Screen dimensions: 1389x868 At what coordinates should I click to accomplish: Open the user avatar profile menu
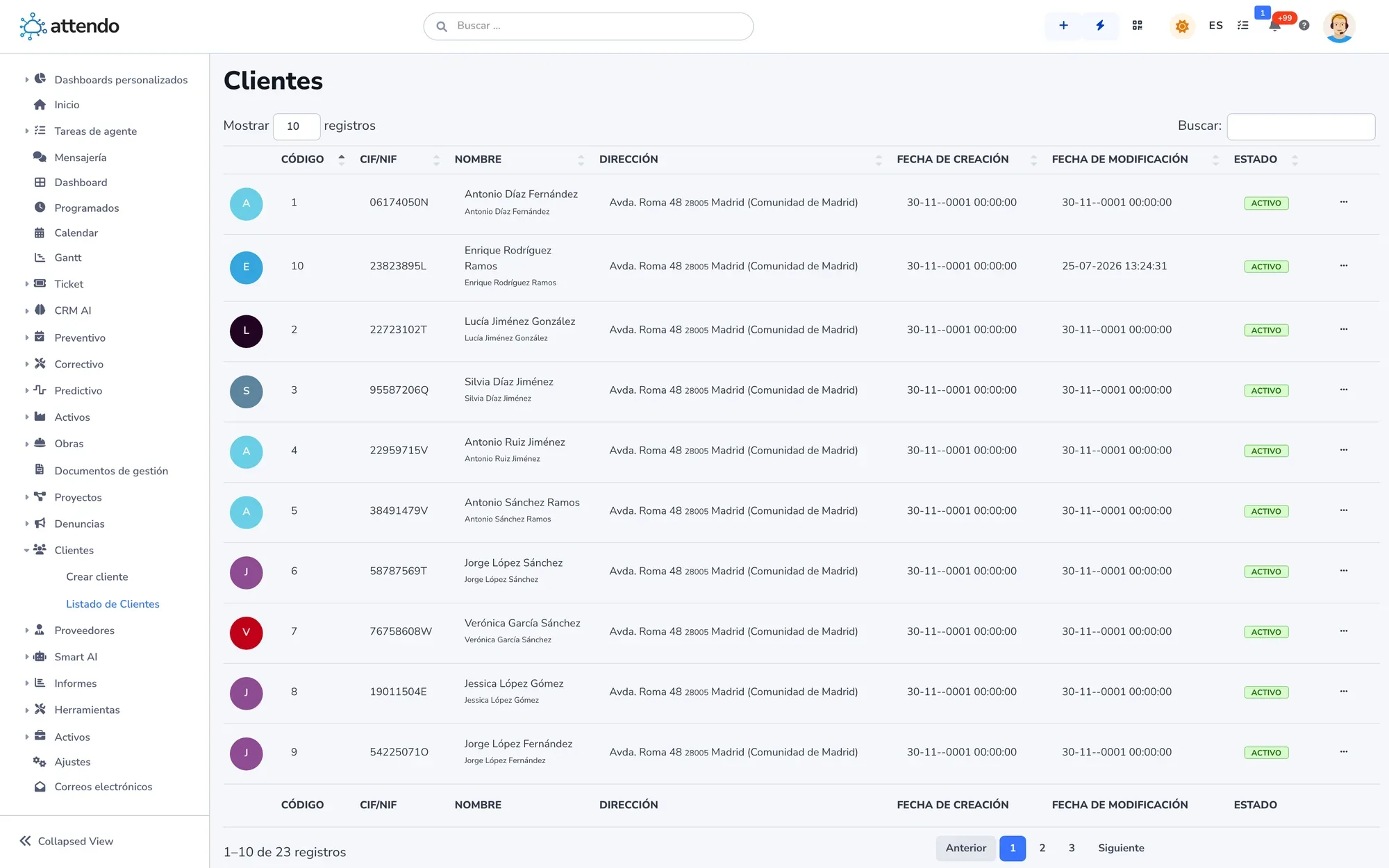[1339, 26]
